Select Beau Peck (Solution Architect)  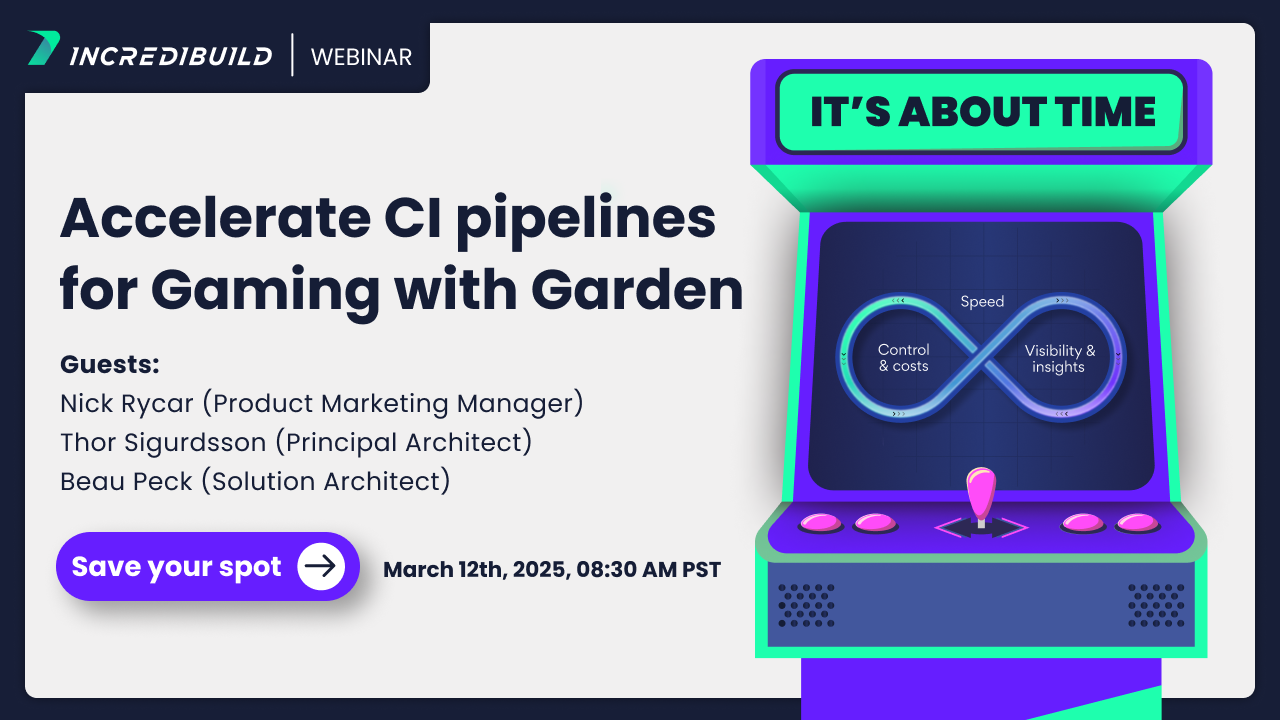[x=255, y=481]
